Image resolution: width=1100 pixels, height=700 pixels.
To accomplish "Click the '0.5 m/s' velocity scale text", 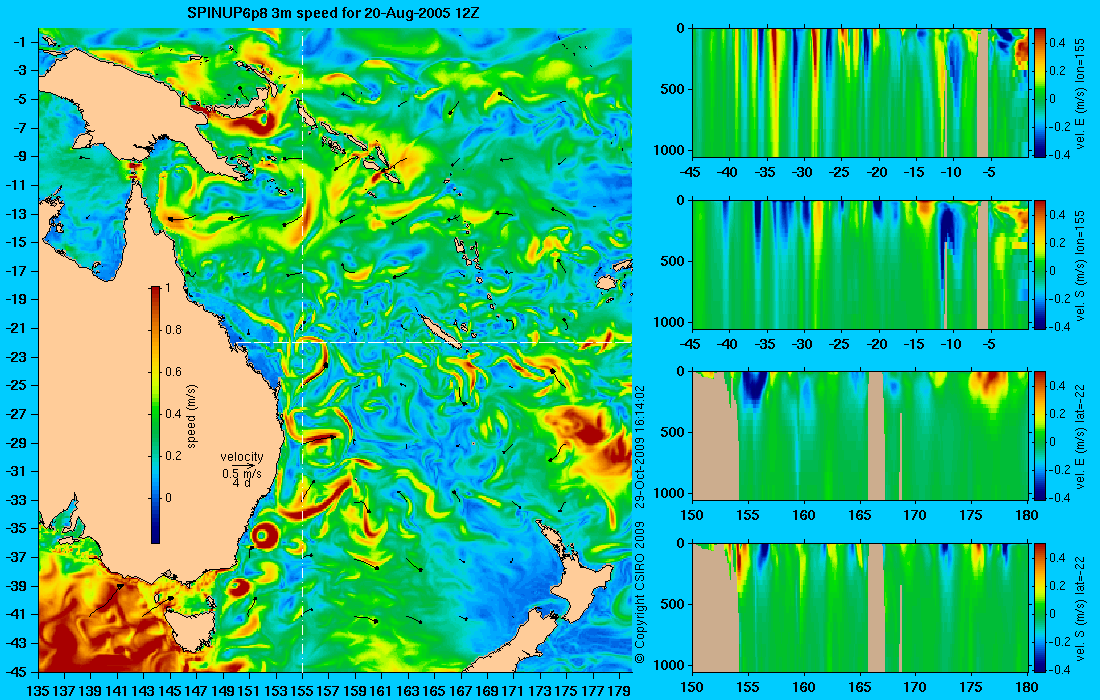I will point(241,474).
